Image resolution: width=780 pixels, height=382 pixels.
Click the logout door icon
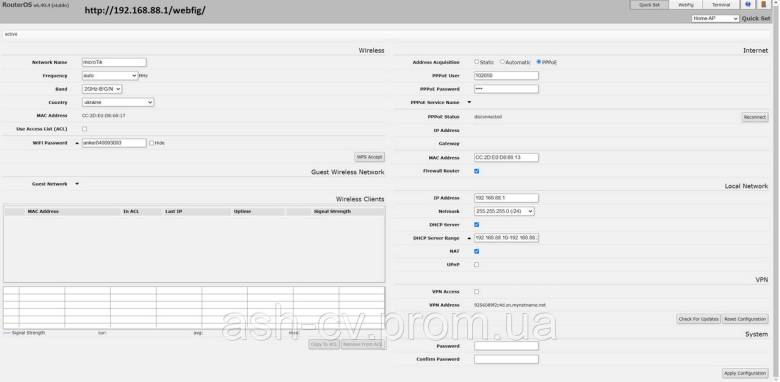[x=763, y=4]
